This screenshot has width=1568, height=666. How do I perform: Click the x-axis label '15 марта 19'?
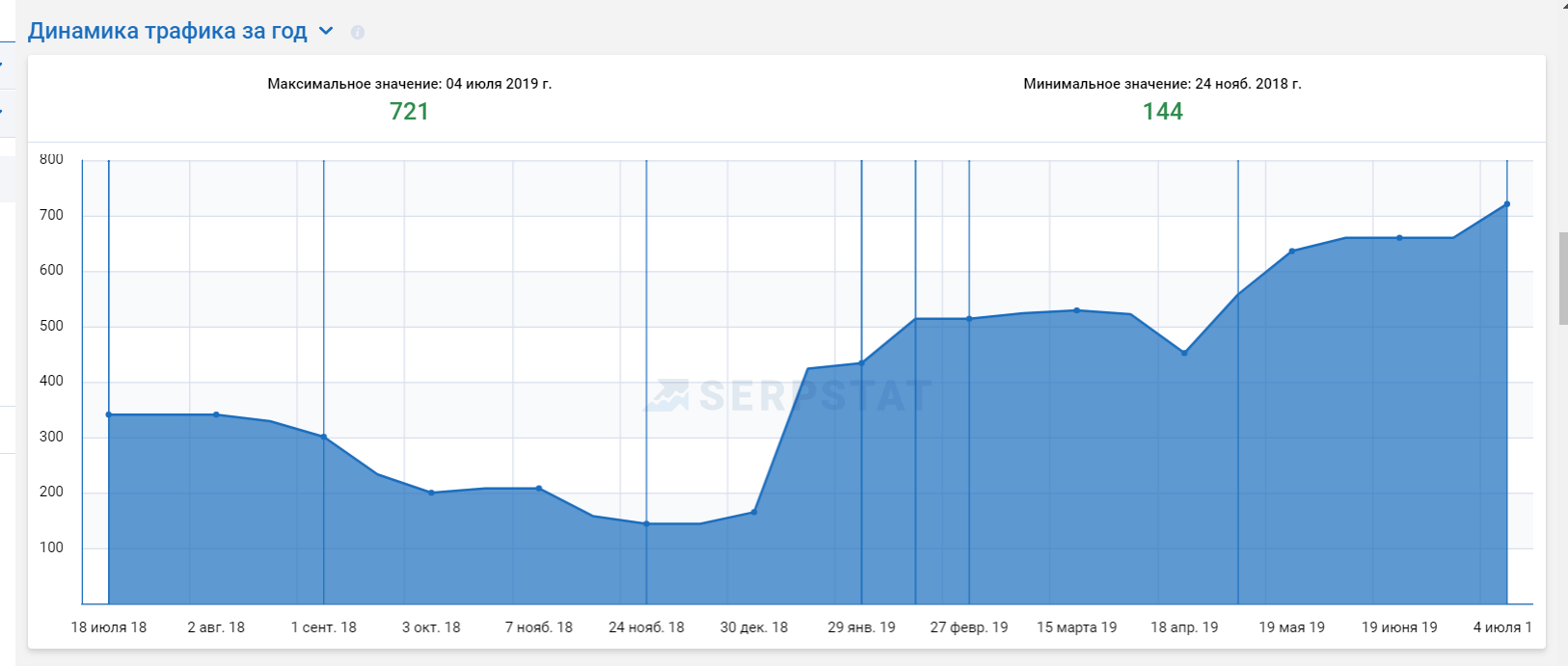click(1077, 627)
